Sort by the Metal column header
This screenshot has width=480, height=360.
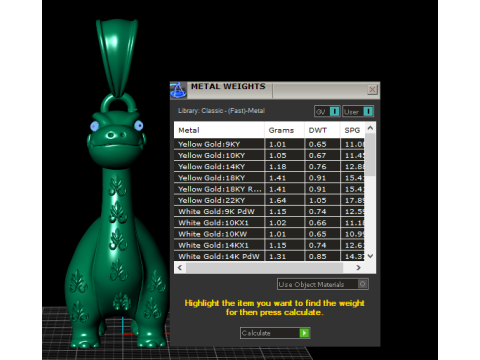click(219, 130)
